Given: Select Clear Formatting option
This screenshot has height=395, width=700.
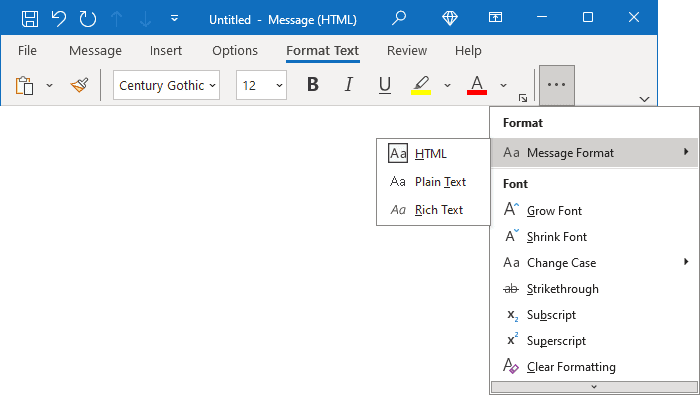Looking at the screenshot, I should tap(594, 367).
